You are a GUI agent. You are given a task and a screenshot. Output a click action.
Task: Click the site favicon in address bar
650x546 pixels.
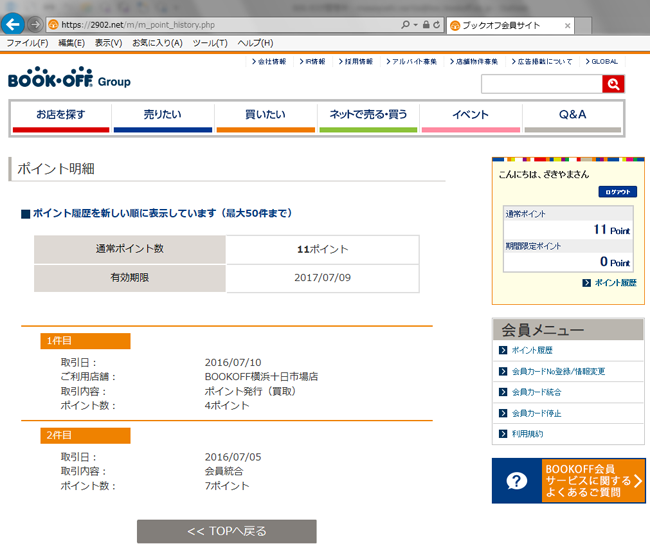click(53, 25)
